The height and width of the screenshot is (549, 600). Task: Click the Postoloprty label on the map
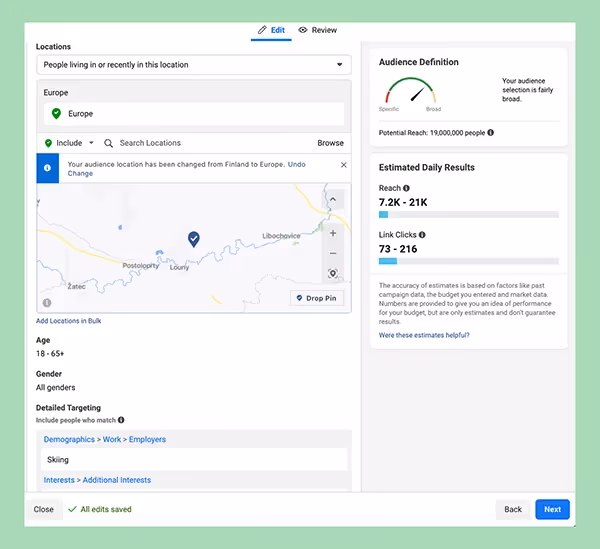coord(141,265)
